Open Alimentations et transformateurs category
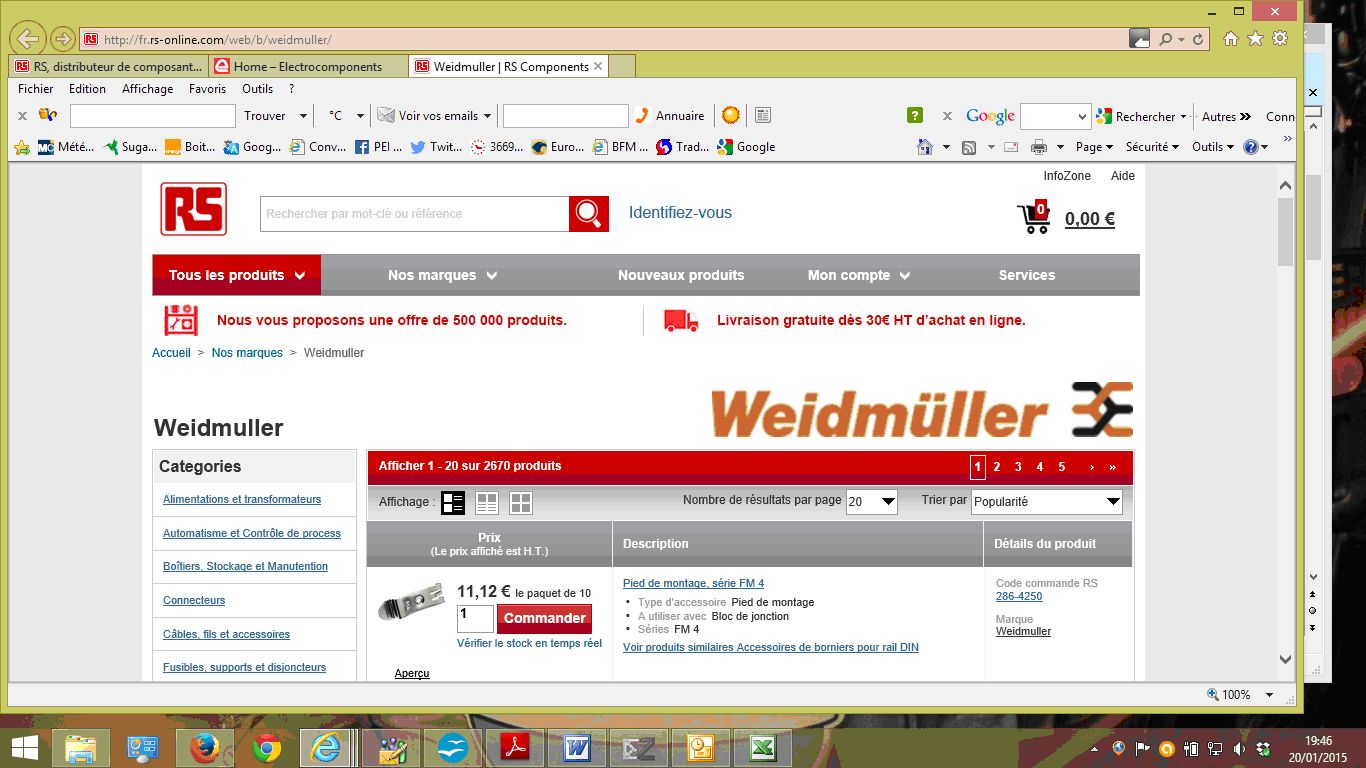Image resolution: width=1366 pixels, height=768 pixels. click(242, 499)
